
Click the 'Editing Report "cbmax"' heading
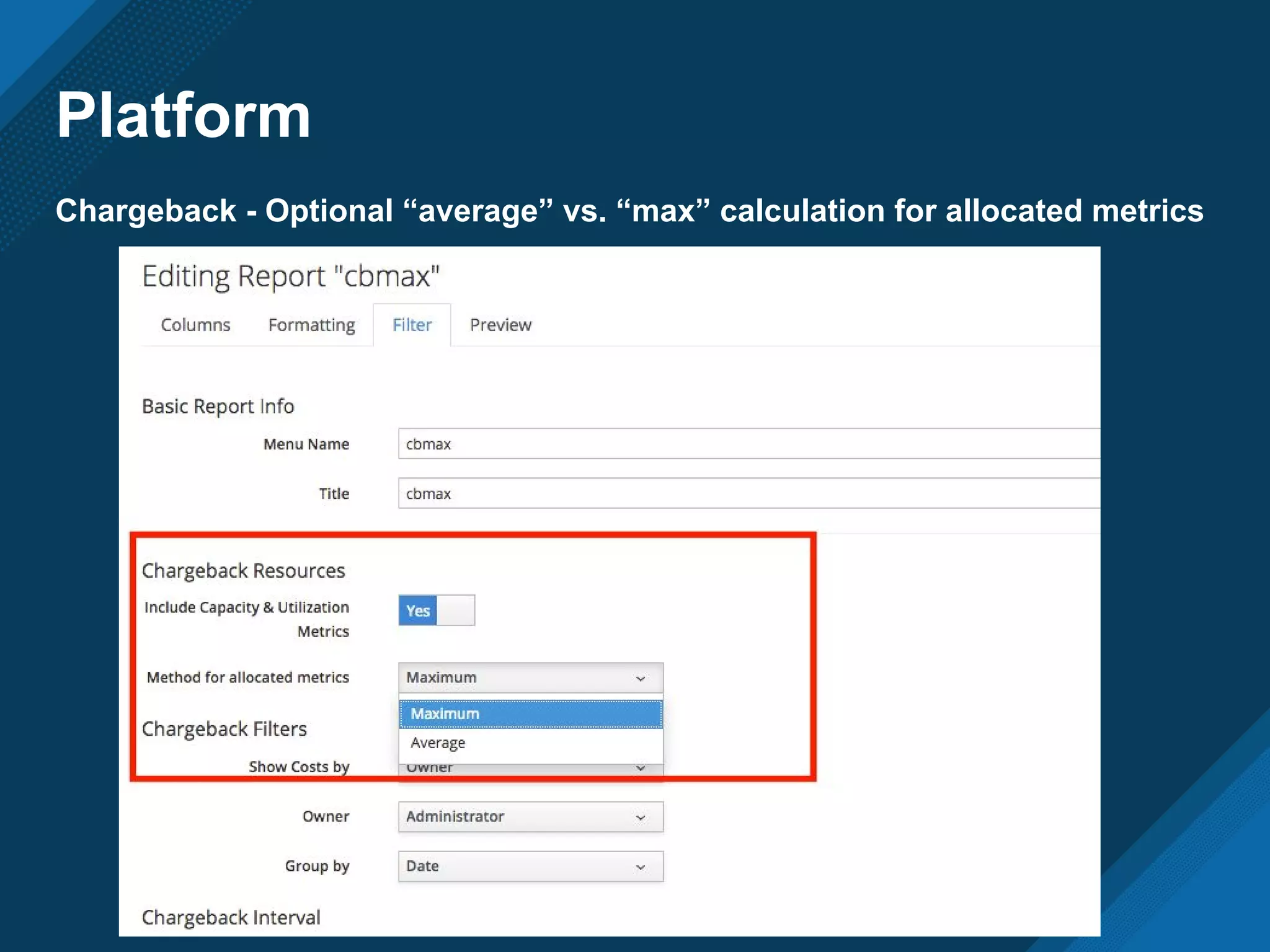(x=291, y=276)
